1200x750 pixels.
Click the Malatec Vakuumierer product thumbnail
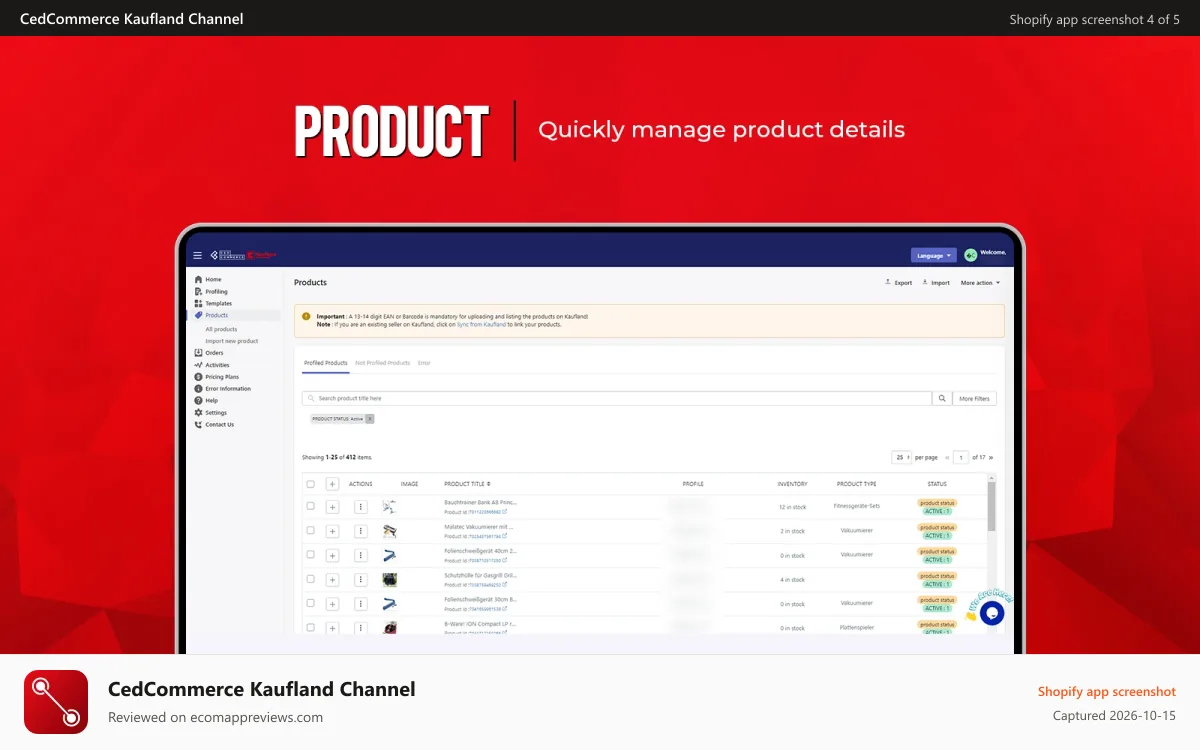(x=389, y=531)
